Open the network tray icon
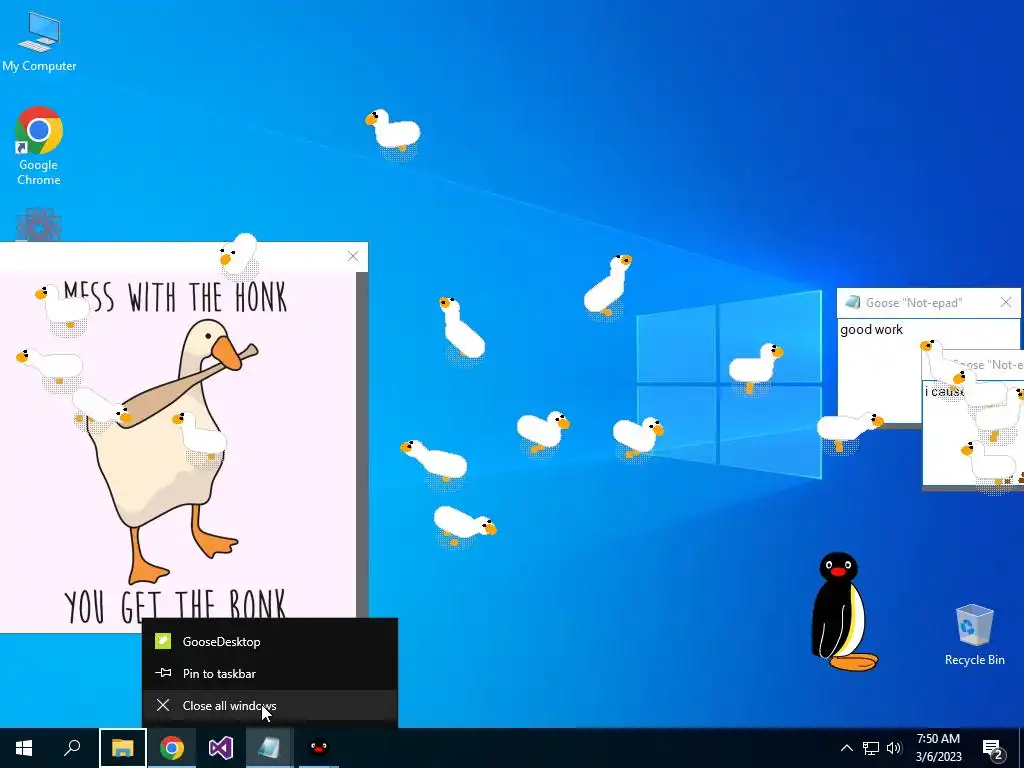 click(871, 748)
